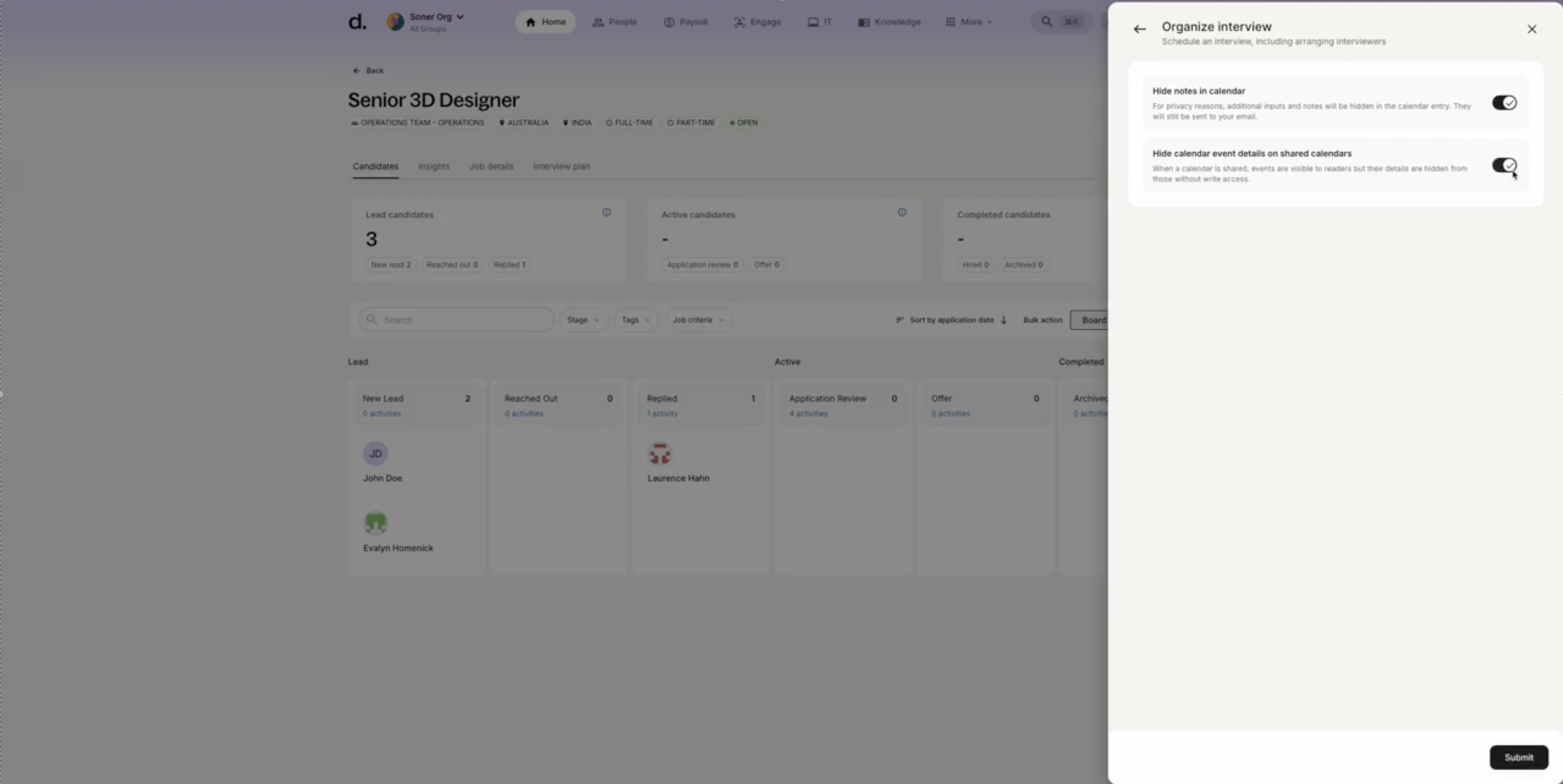This screenshot has height=784, width=1563.
Task: Open Laurence Hahn candidate card
Action: (700, 463)
